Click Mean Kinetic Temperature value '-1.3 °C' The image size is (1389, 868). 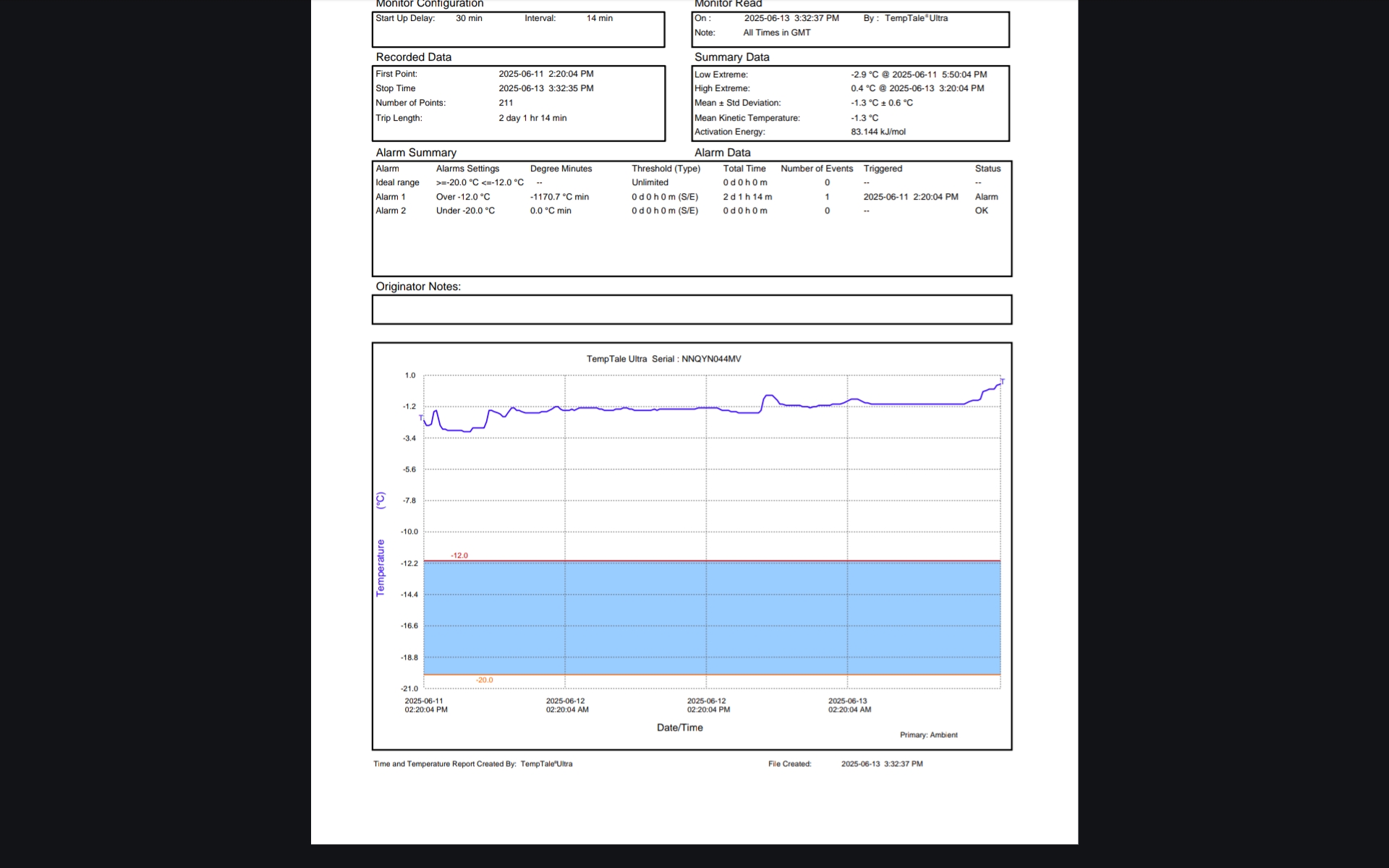(x=865, y=118)
